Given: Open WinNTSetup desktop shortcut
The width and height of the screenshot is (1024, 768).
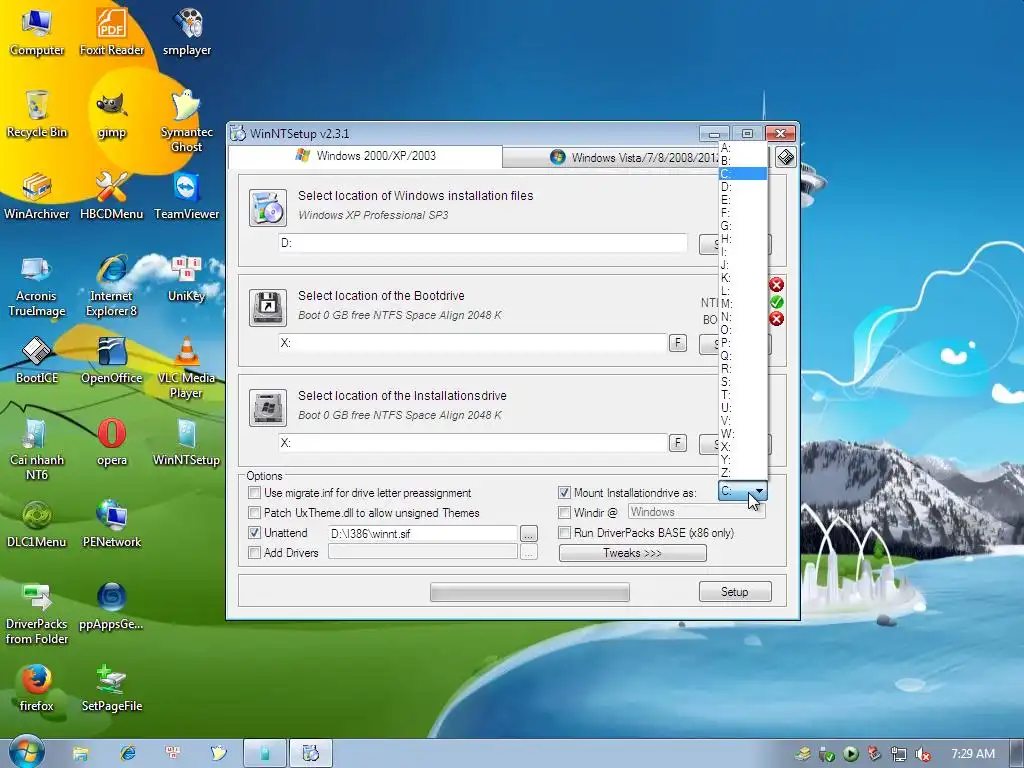Looking at the screenshot, I should pos(187,443).
